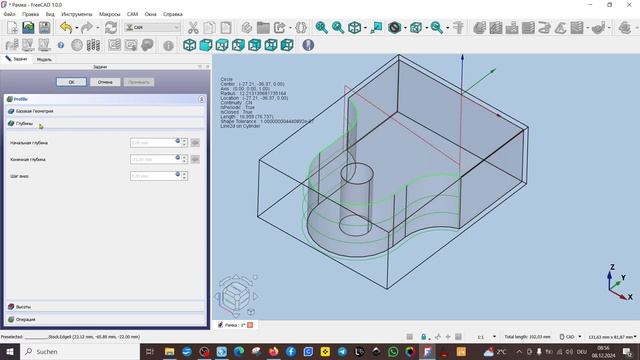Create group with the folder icon

pos(263,27)
